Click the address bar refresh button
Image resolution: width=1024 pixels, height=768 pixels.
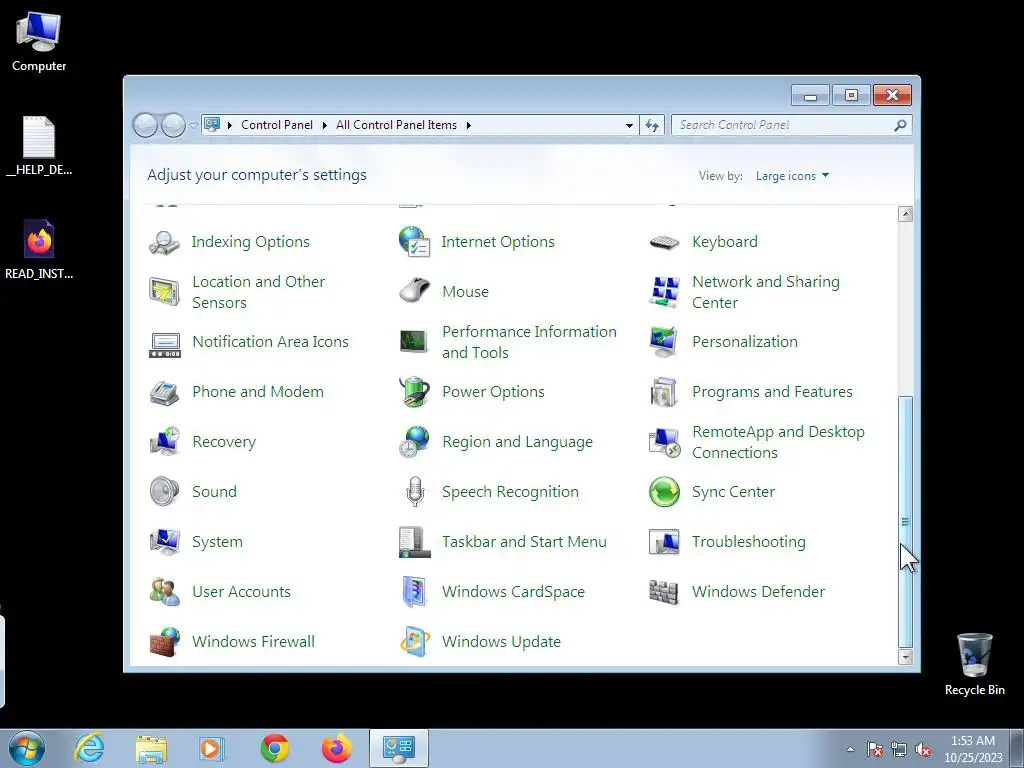652,125
